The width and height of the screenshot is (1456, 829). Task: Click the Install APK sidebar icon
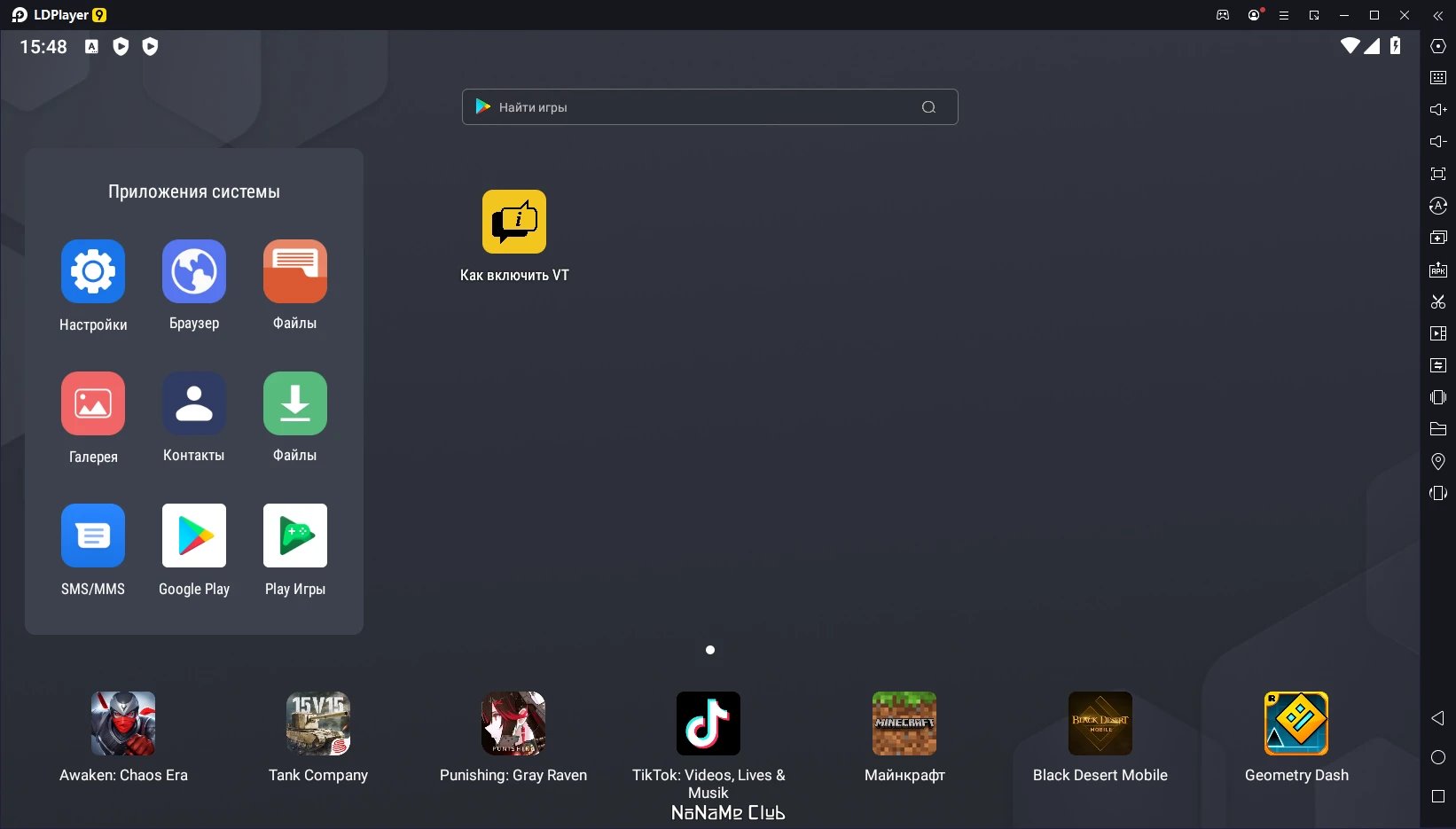(x=1438, y=270)
